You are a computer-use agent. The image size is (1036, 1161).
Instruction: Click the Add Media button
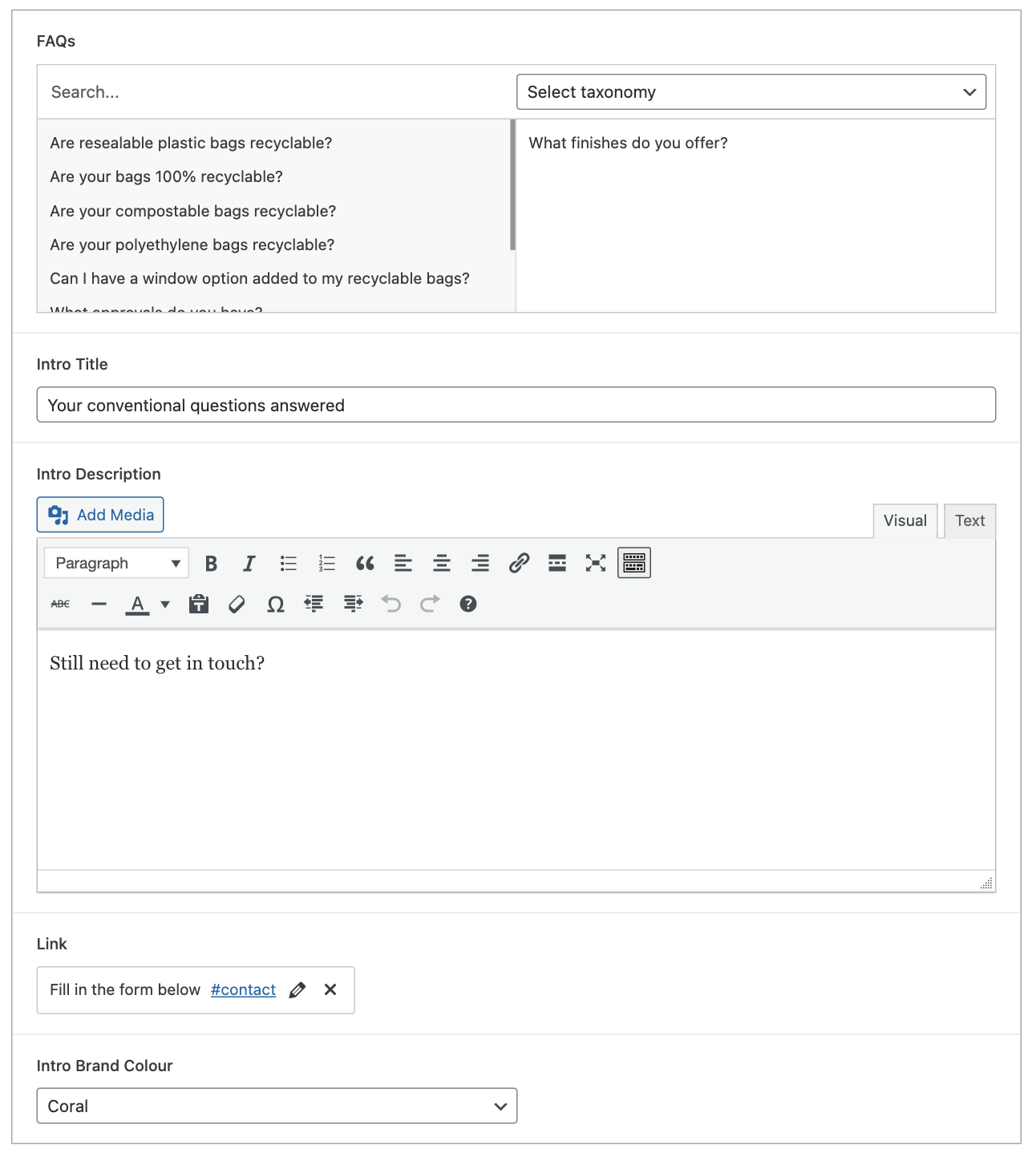100,515
